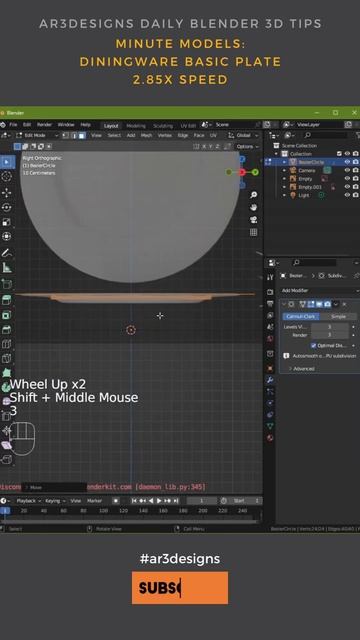The height and width of the screenshot is (640, 360).
Task: Open the Object Data properties tab
Action: tap(270, 426)
